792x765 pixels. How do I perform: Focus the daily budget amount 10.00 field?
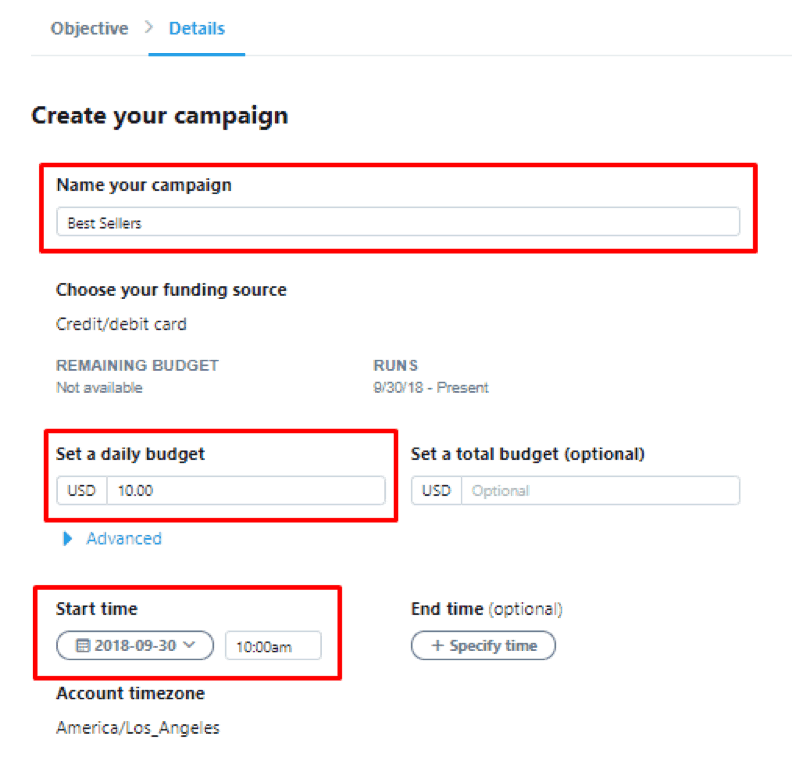pyautogui.click(x=245, y=491)
